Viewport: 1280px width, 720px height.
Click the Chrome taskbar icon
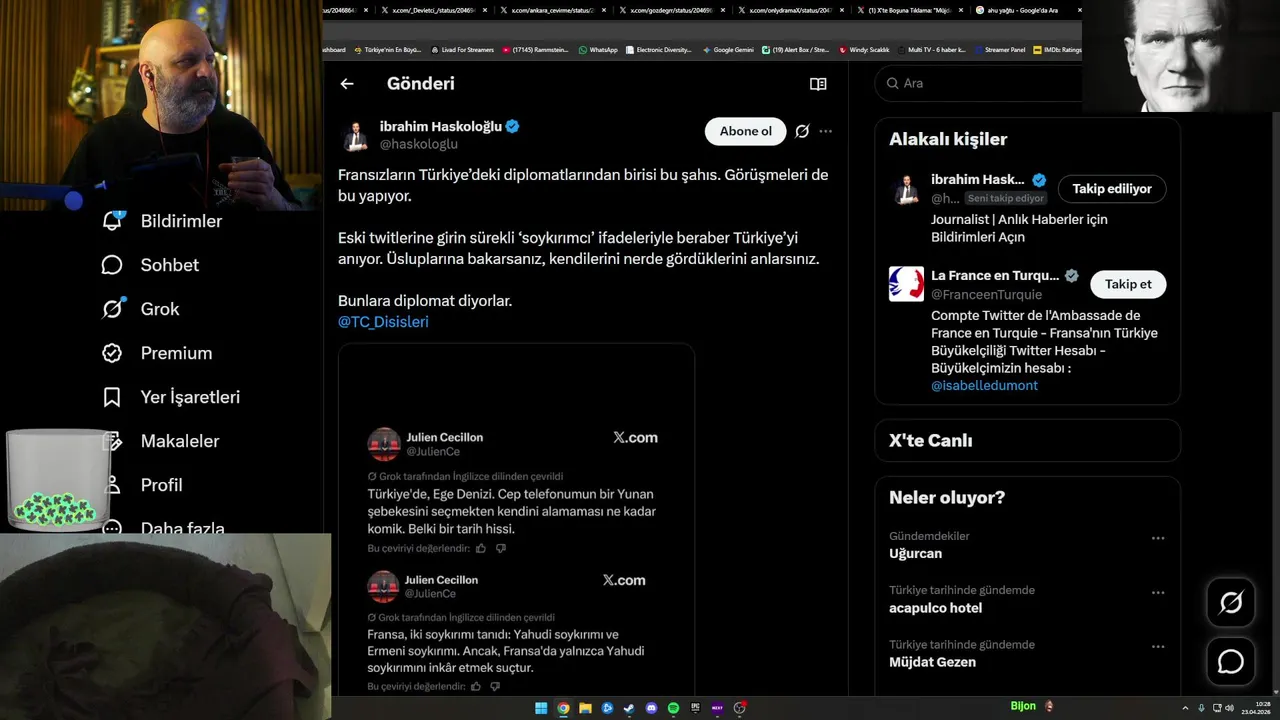563,708
